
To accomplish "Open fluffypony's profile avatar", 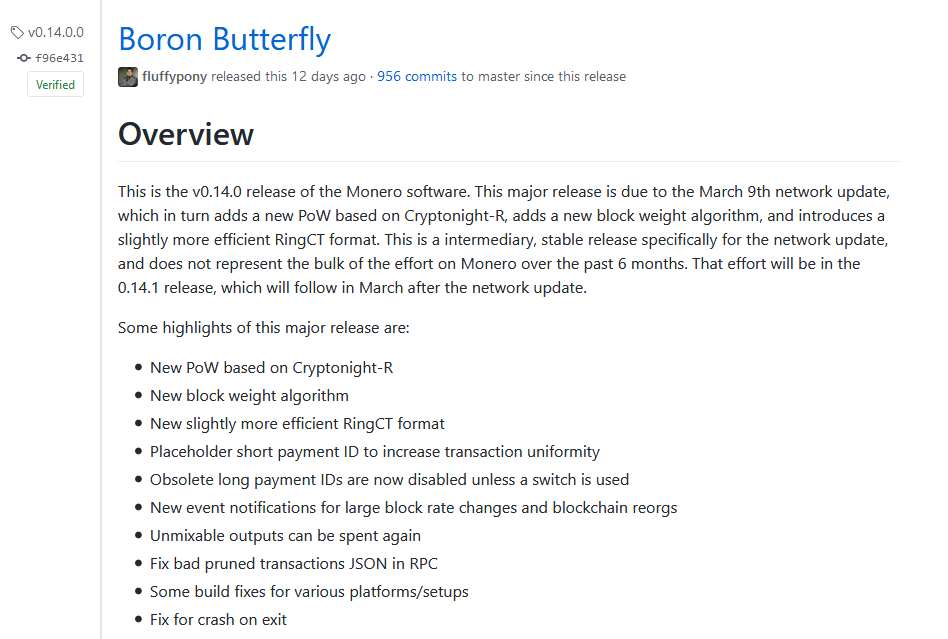I will click(x=127, y=76).
